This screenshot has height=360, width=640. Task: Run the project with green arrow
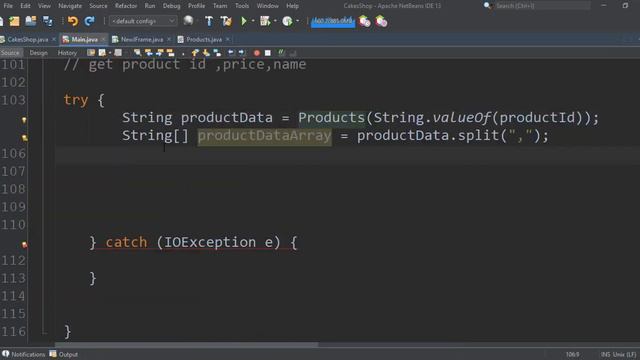click(244, 21)
